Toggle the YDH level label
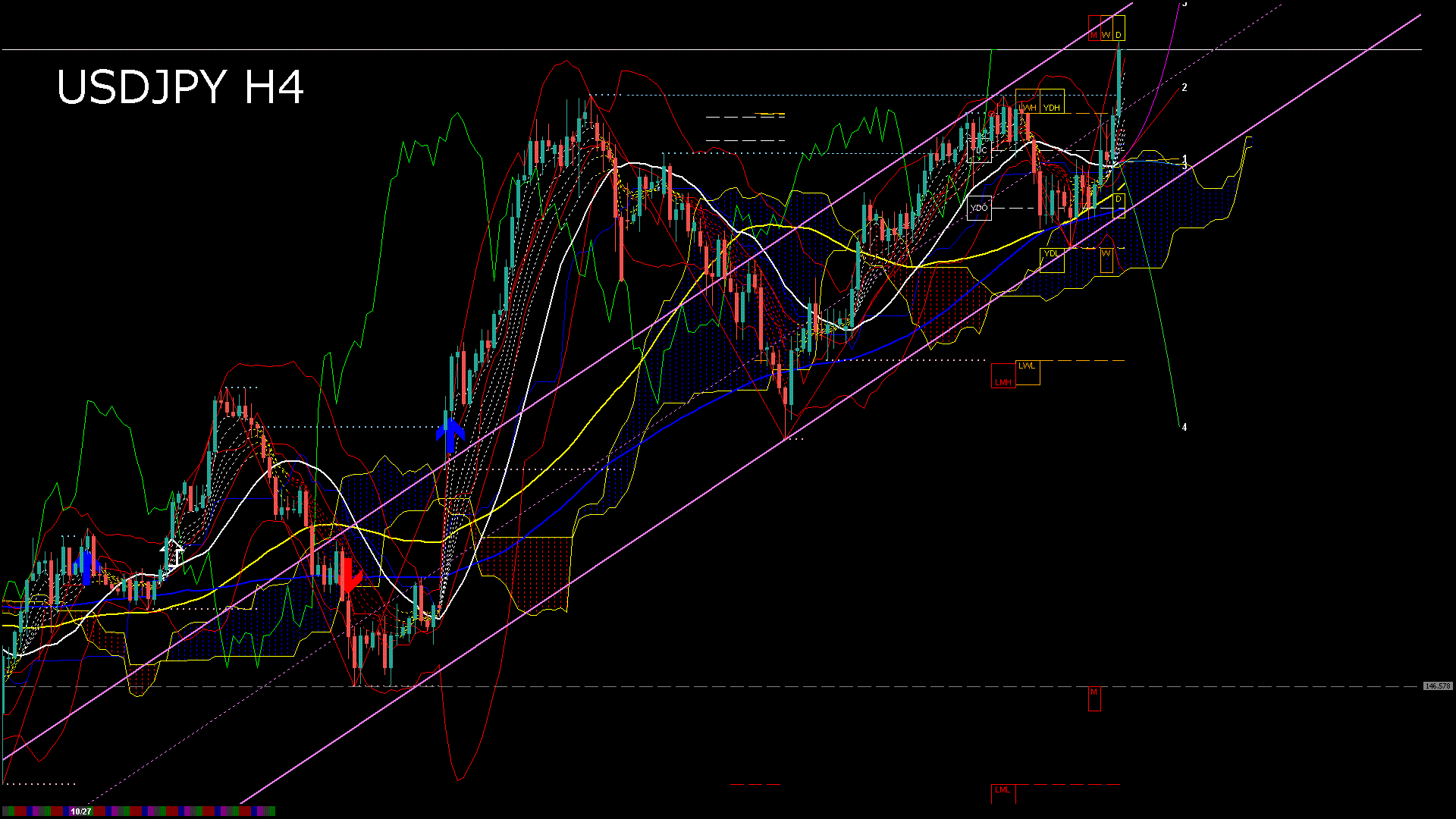The width and height of the screenshot is (1456, 819). [1052, 107]
